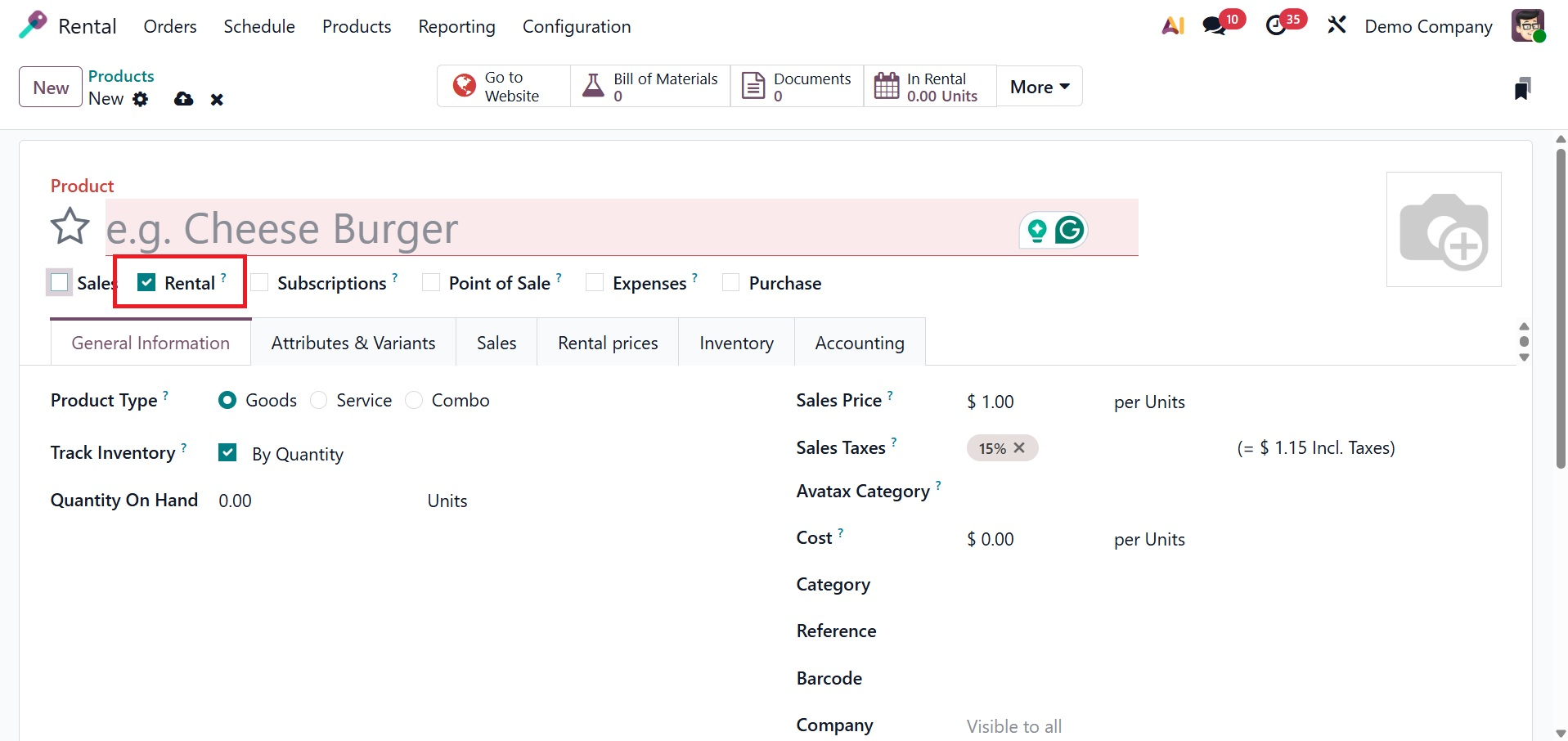Discard changes with the X icon

click(x=217, y=99)
